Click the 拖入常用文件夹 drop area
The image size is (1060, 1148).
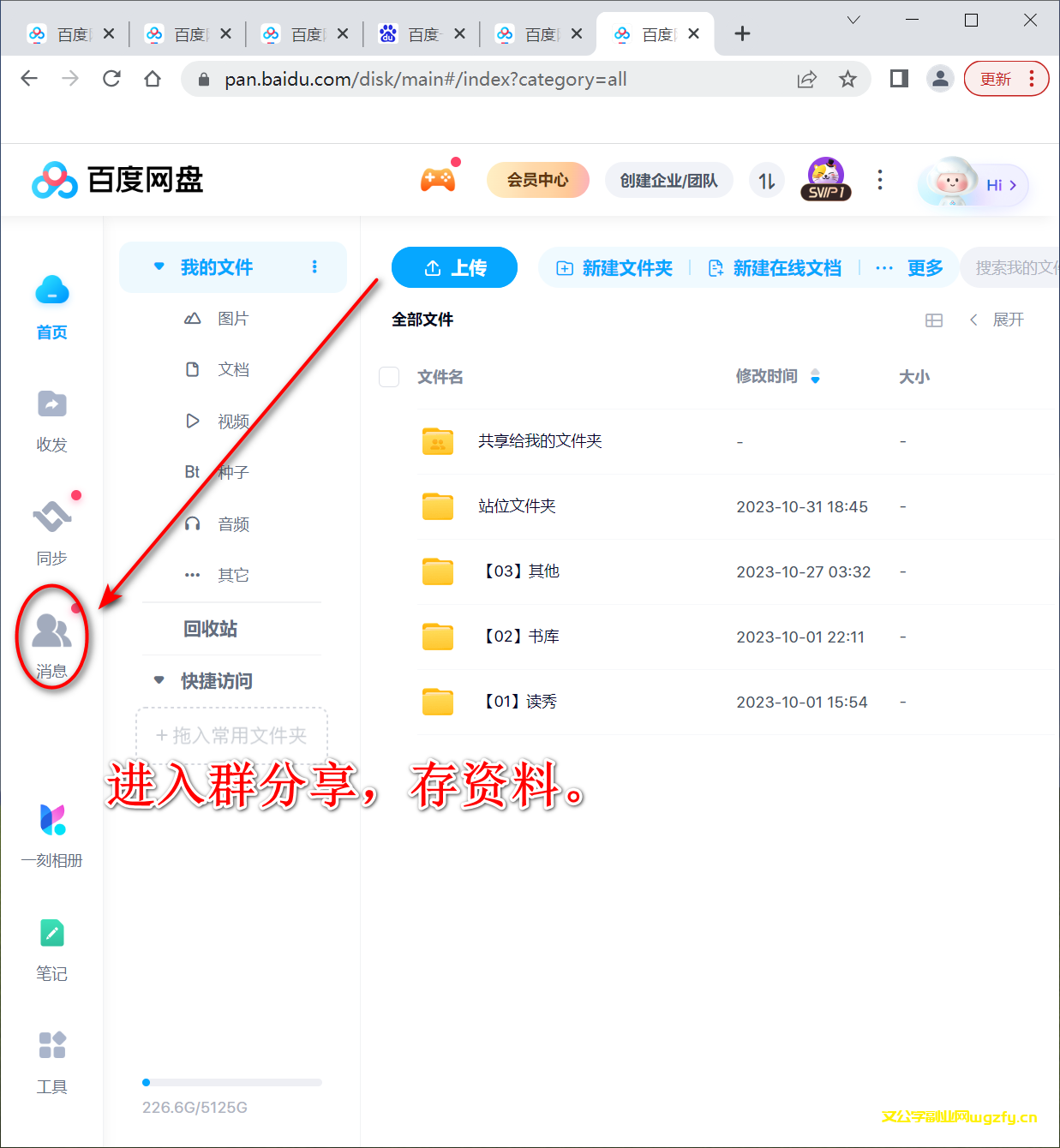(231, 735)
